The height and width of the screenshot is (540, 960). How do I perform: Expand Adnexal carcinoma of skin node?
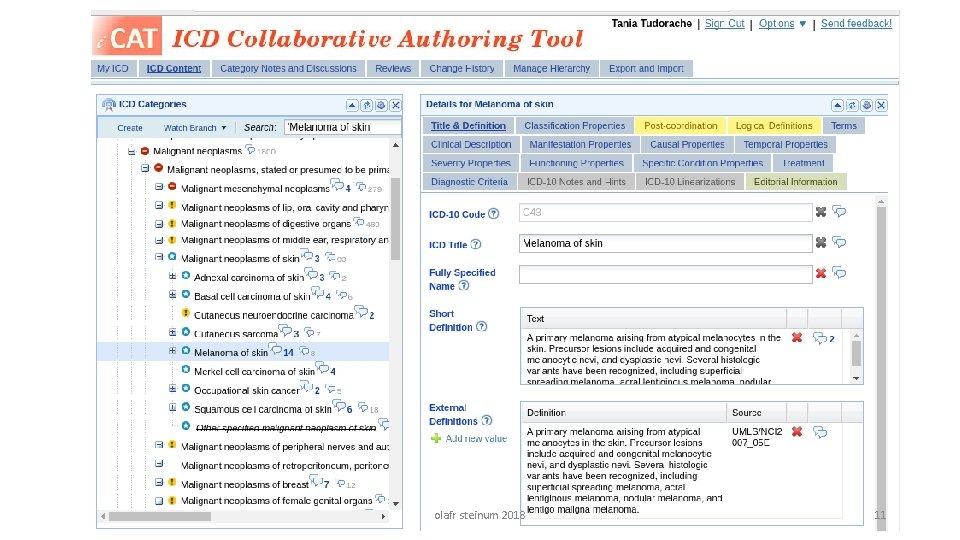(x=173, y=276)
